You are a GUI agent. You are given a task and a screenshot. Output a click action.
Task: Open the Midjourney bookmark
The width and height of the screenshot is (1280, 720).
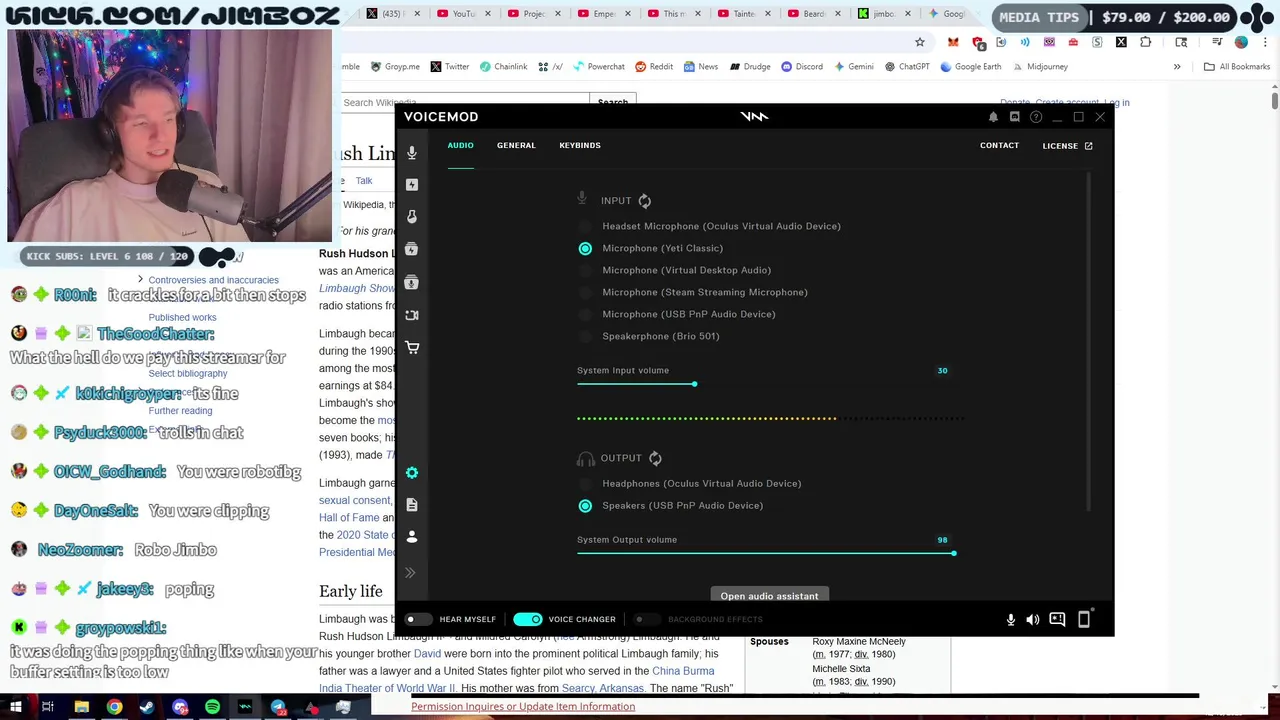click(x=1040, y=67)
